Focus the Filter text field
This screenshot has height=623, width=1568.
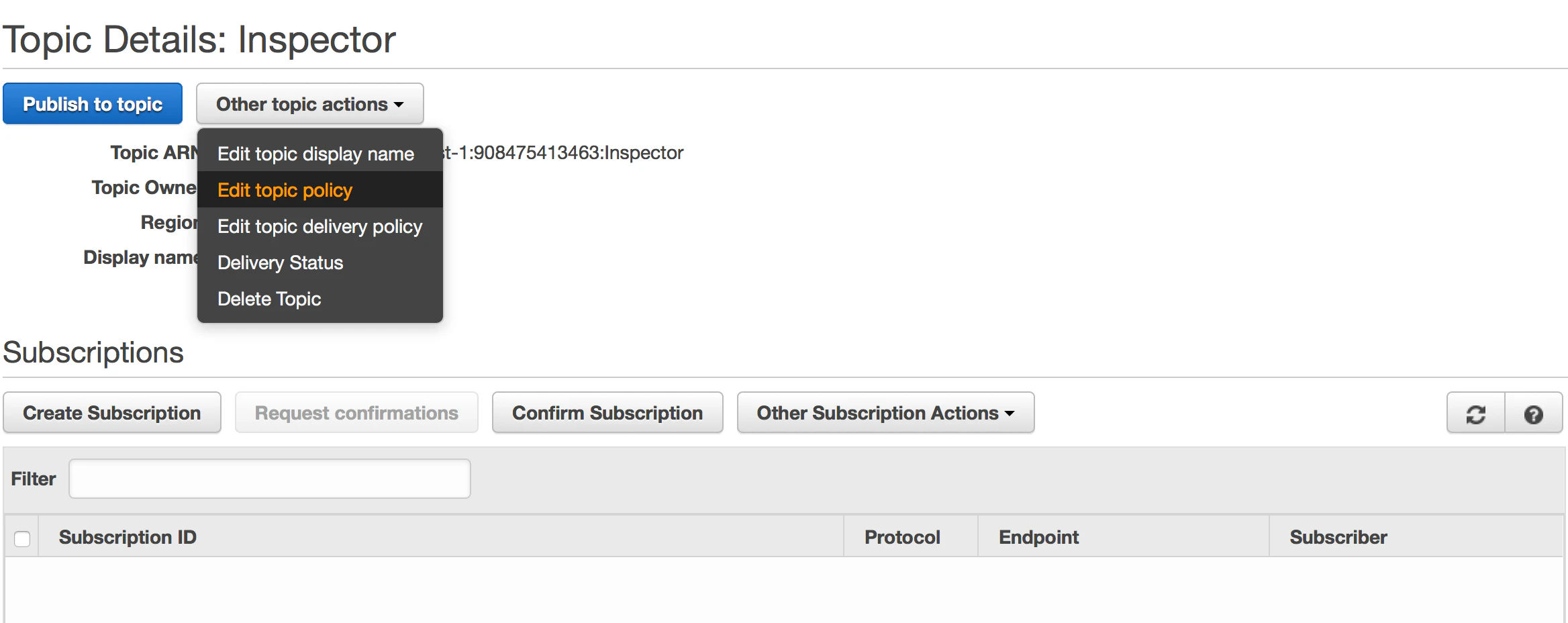click(269, 479)
